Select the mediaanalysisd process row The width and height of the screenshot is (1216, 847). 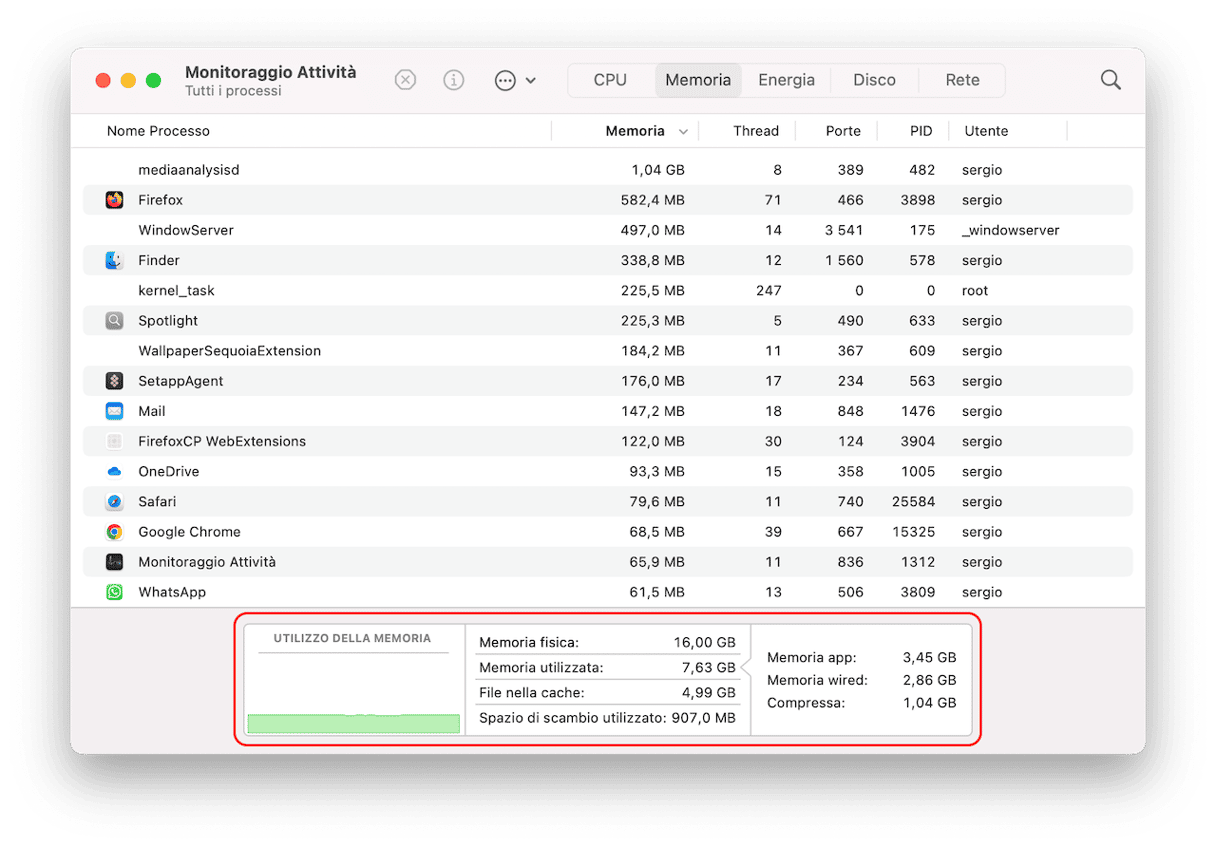[x=608, y=170]
